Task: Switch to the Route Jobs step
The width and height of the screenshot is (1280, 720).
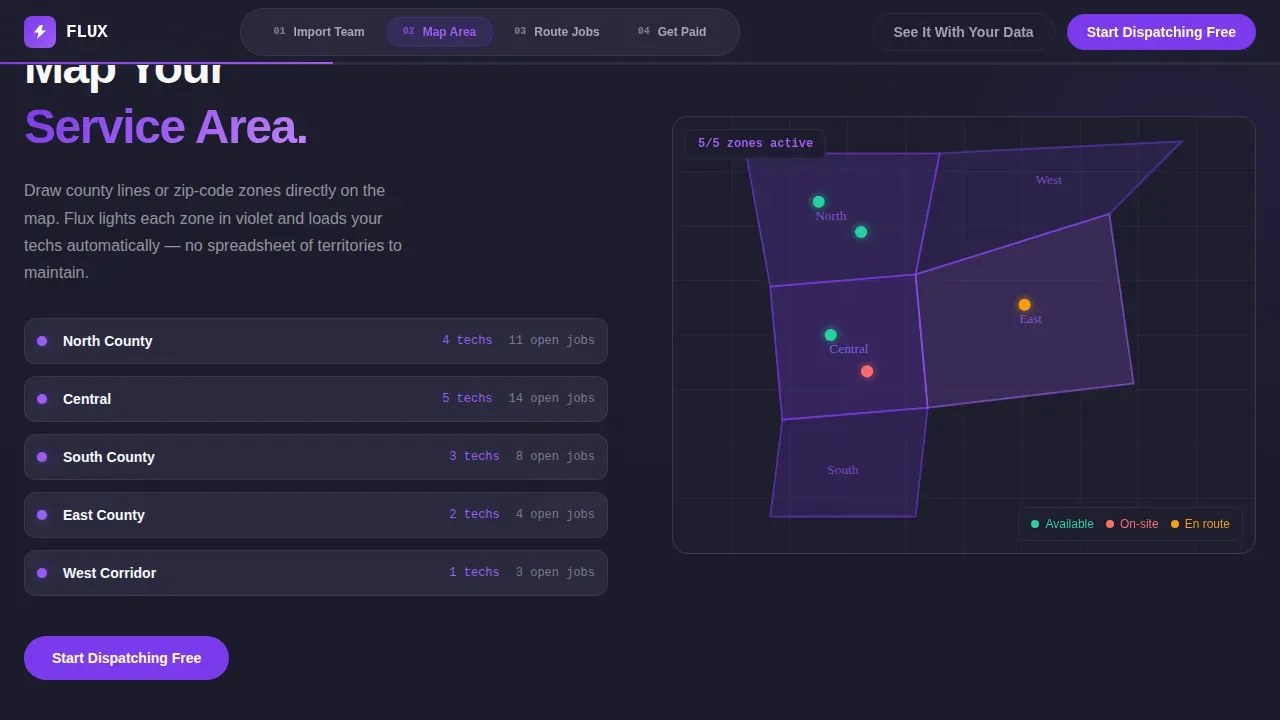Action: [557, 32]
